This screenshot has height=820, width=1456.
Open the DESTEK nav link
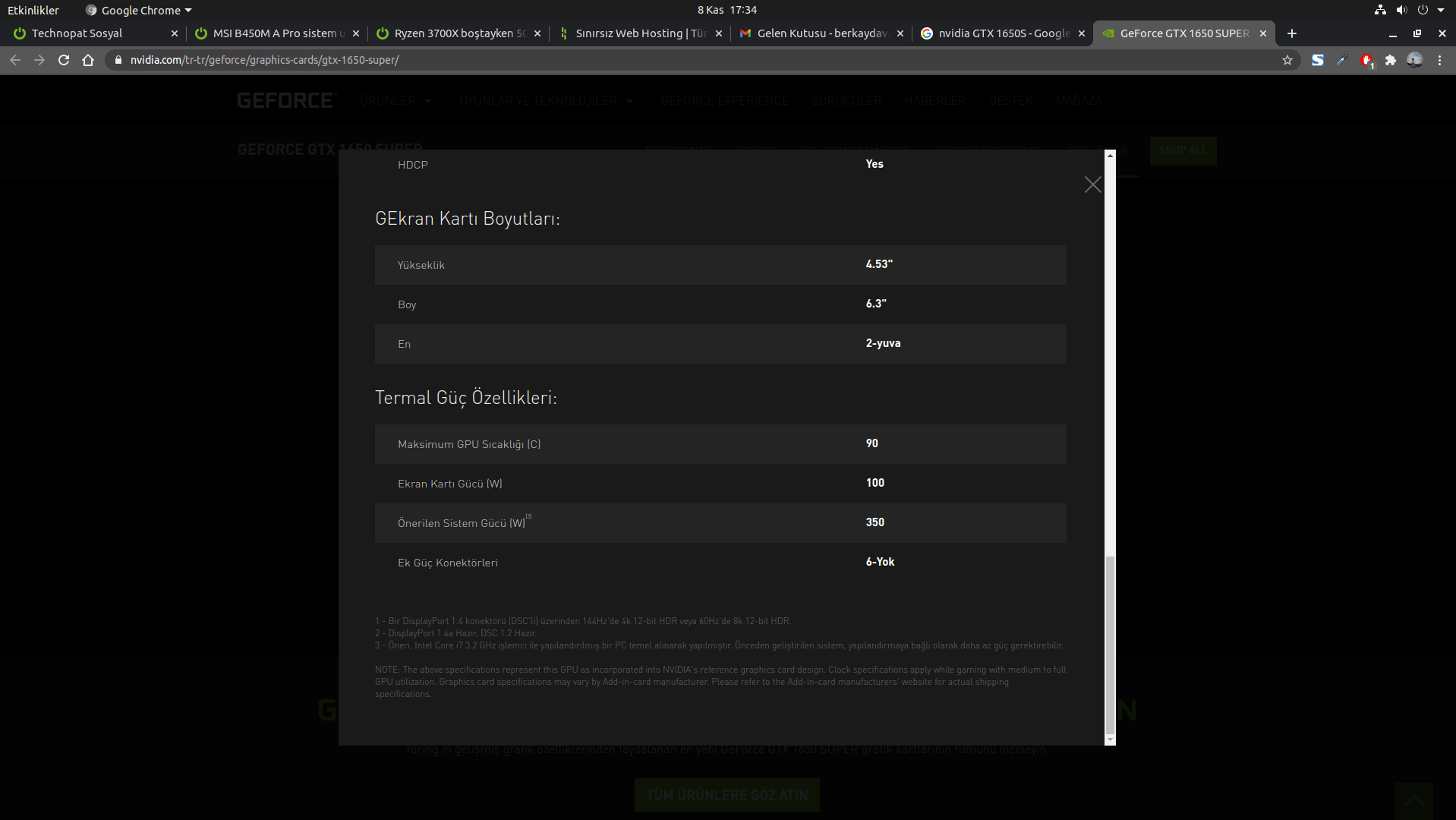1010,100
